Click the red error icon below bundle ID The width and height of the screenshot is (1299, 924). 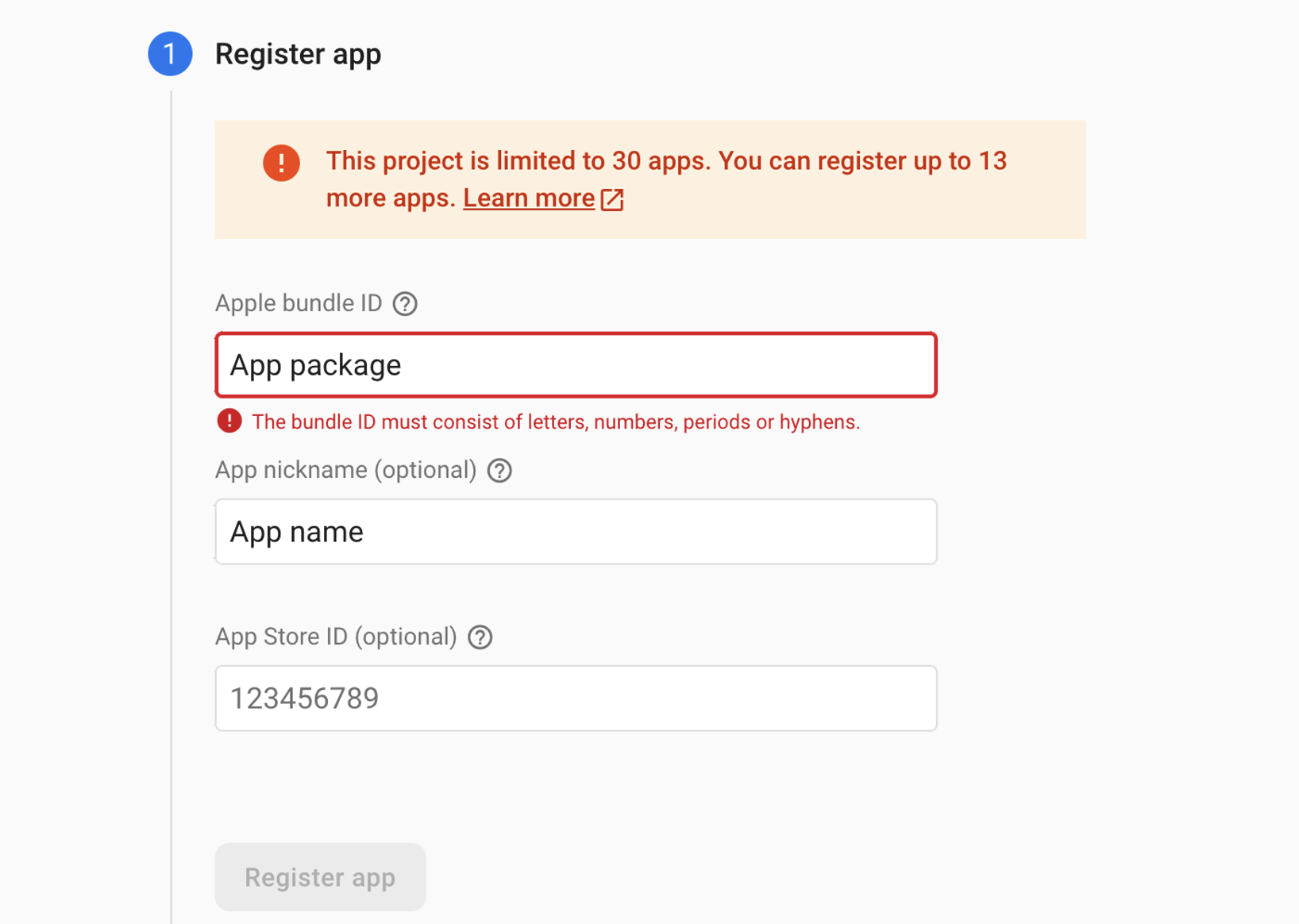pyautogui.click(x=229, y=421)
